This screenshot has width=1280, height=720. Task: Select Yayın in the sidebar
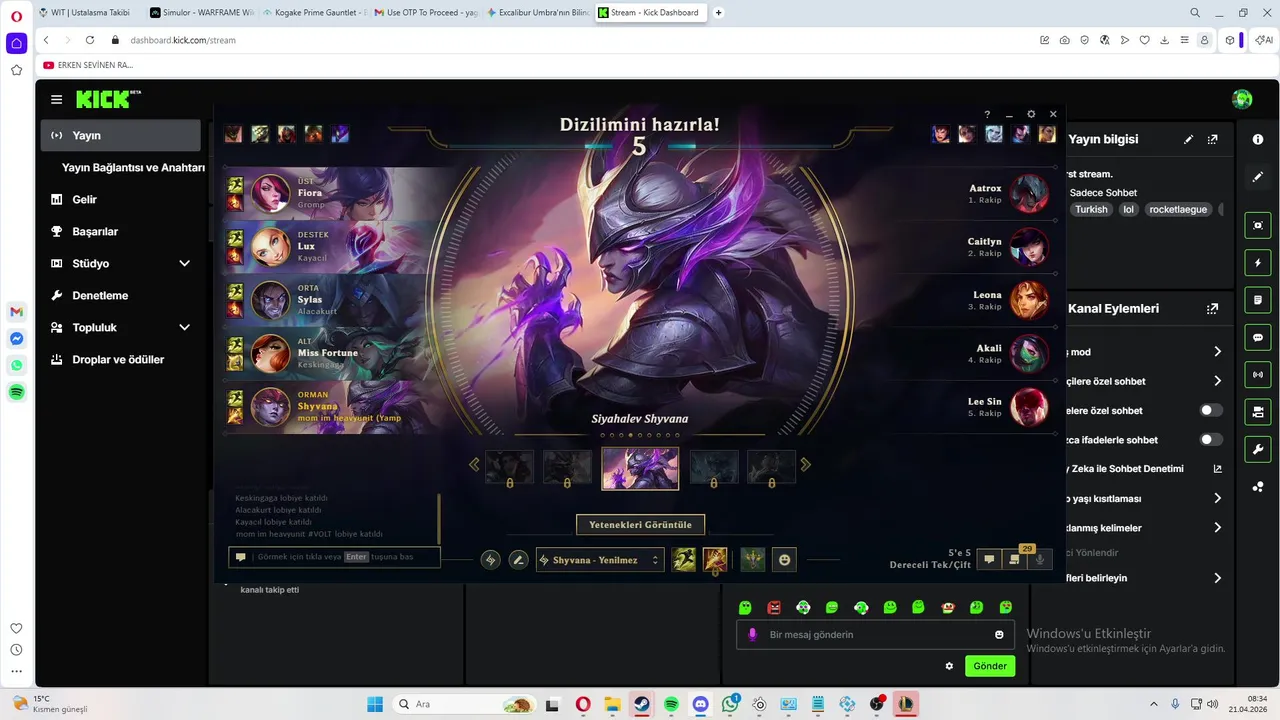click(x=121, y=135)
